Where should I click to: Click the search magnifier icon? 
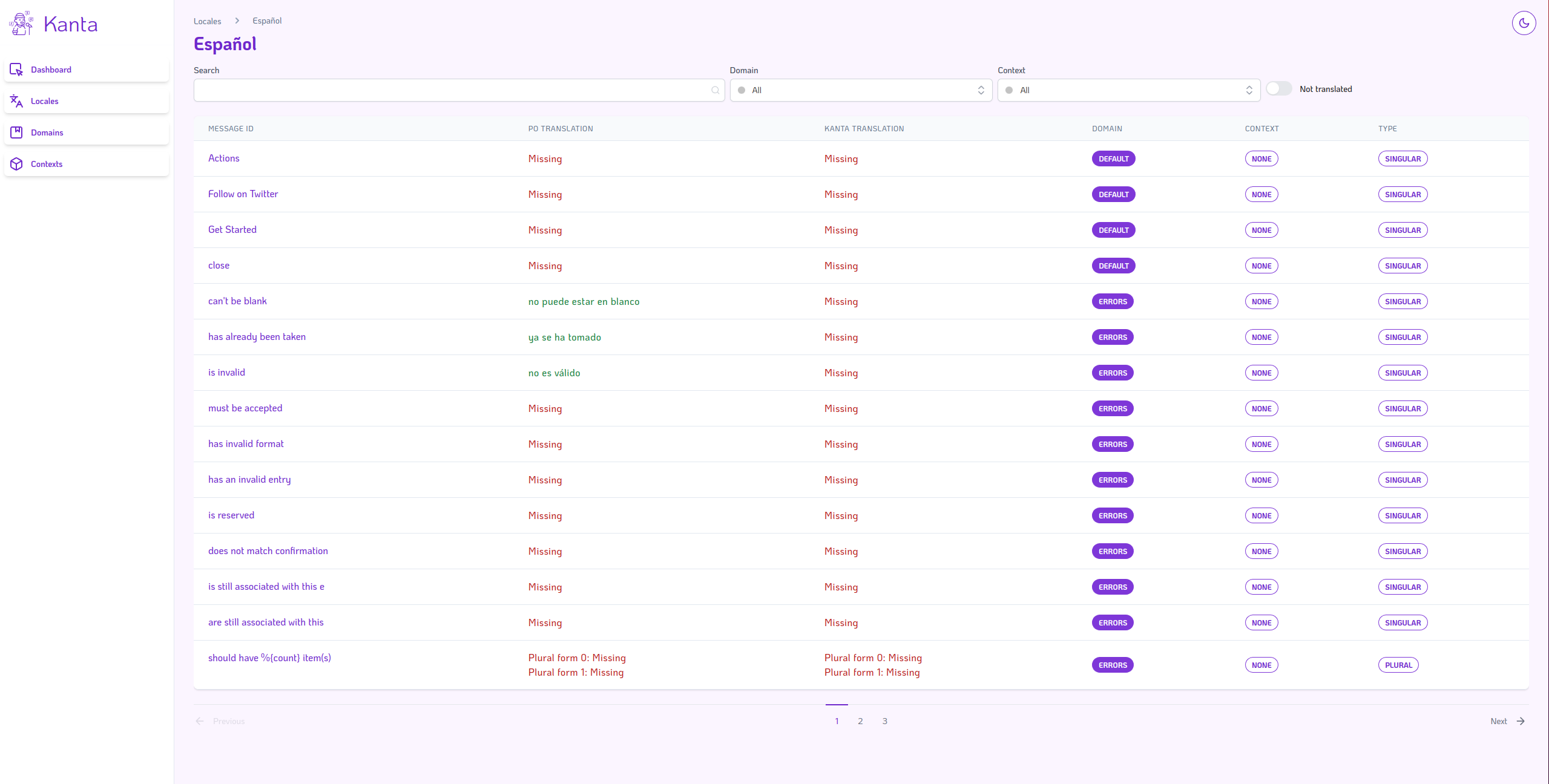coord(715,90)
